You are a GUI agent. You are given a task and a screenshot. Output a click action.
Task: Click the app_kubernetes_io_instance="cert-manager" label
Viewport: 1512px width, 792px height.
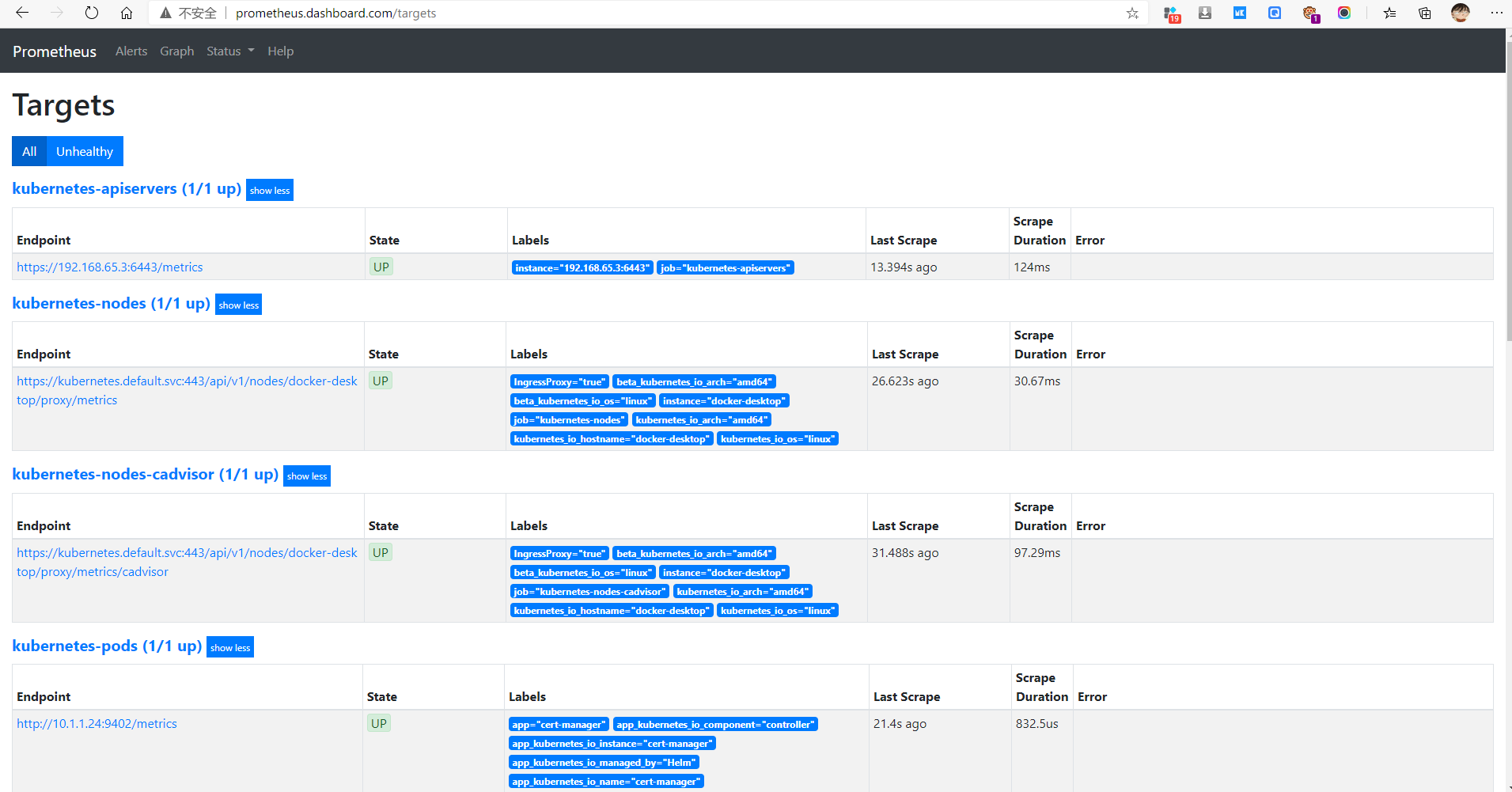tap(612, 744)
